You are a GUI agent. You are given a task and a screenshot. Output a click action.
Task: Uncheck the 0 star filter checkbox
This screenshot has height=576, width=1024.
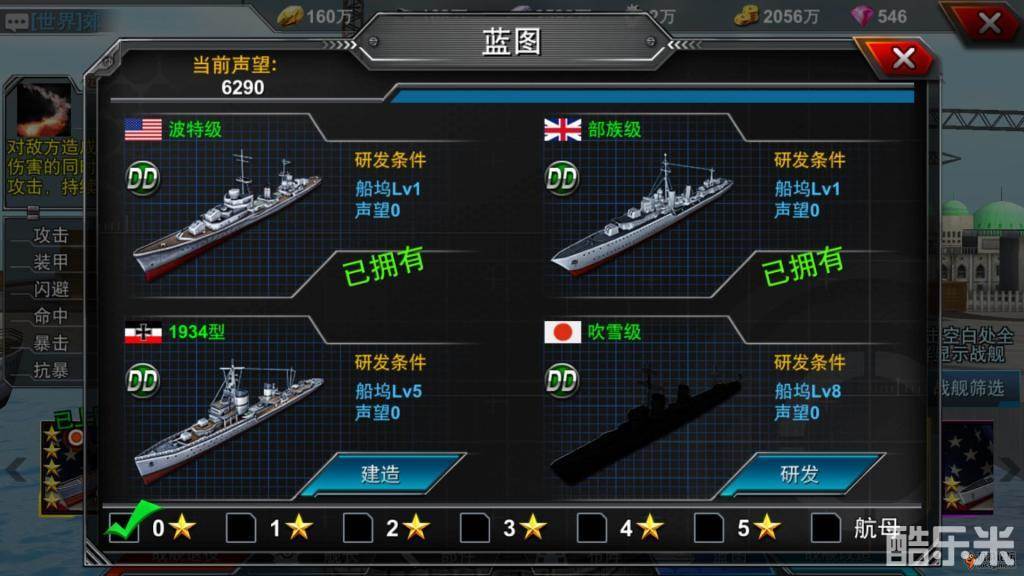(124, 528)
